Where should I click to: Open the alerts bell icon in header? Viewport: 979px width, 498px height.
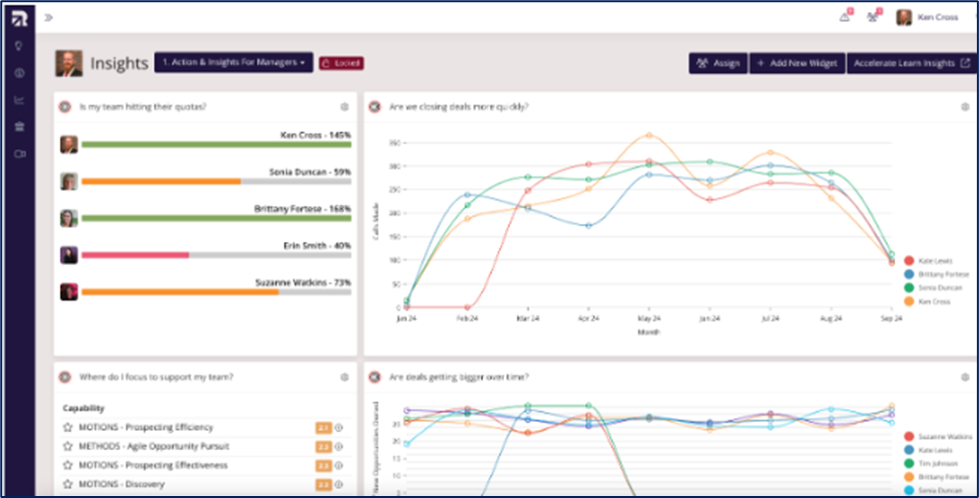click(x=845, y=17)
